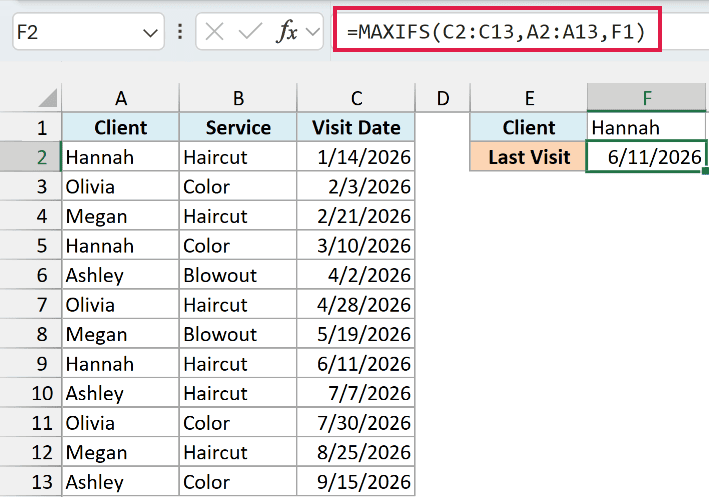Select cell with date 1/14/2026

point(356,157)
